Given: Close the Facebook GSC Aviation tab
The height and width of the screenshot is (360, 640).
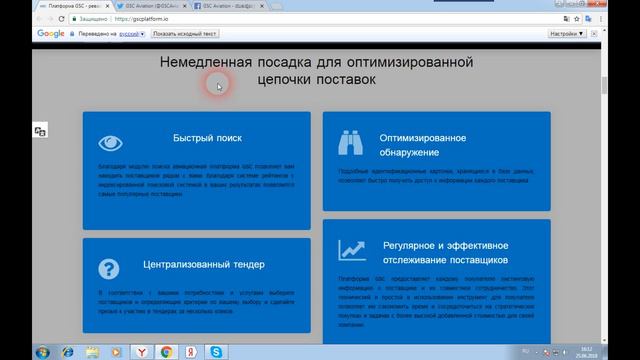Looking at the screenshot, I should 262,6.
